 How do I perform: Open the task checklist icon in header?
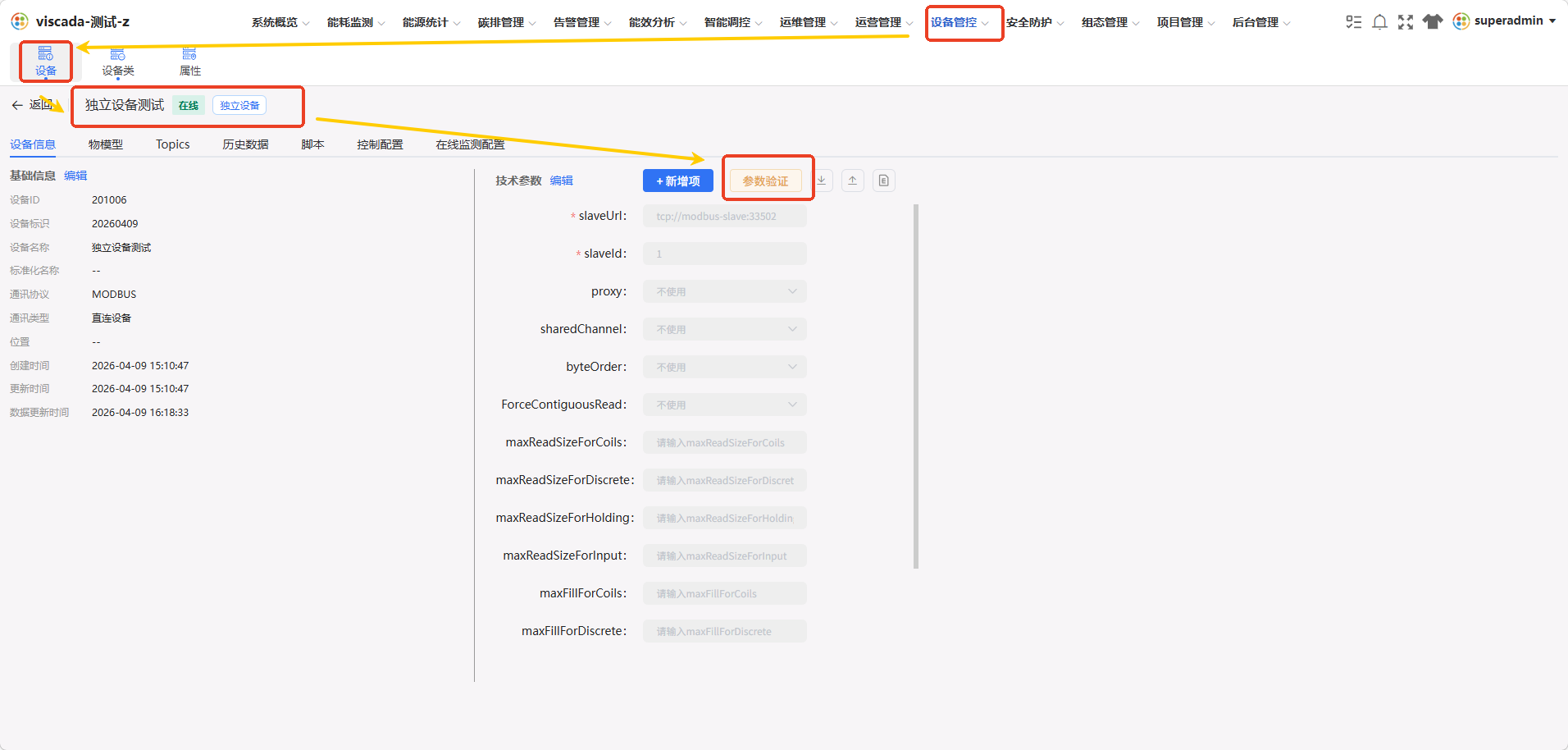pyautogui.click(x=1354, y=22)
